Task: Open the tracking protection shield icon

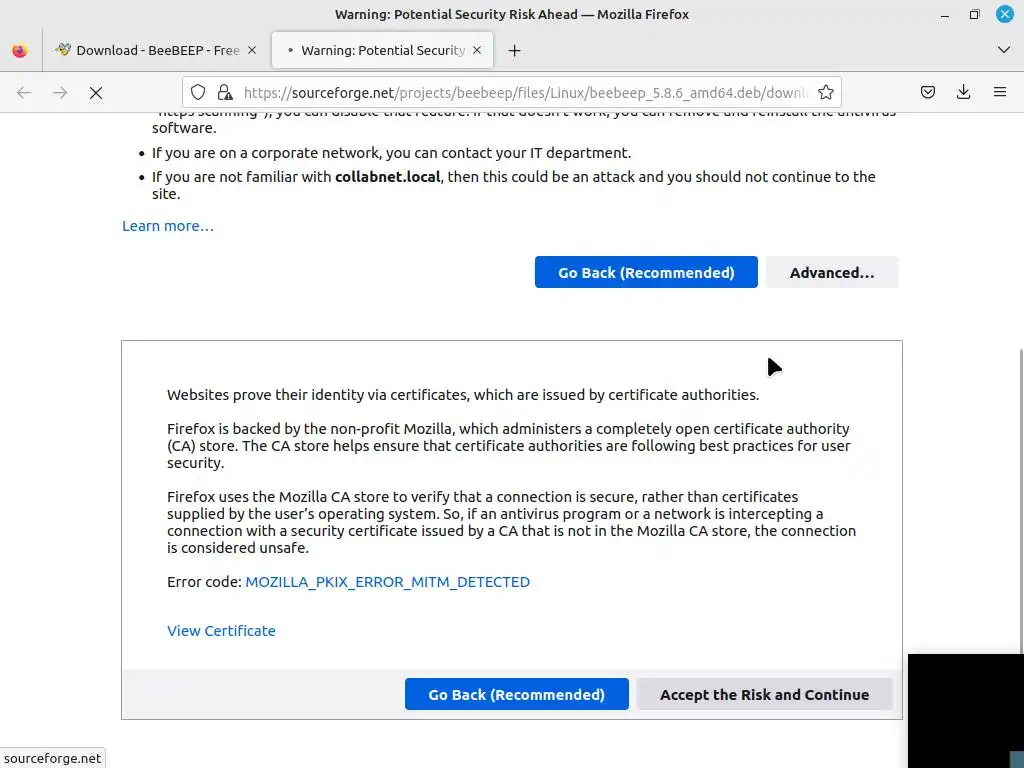Action: point(198,92)
